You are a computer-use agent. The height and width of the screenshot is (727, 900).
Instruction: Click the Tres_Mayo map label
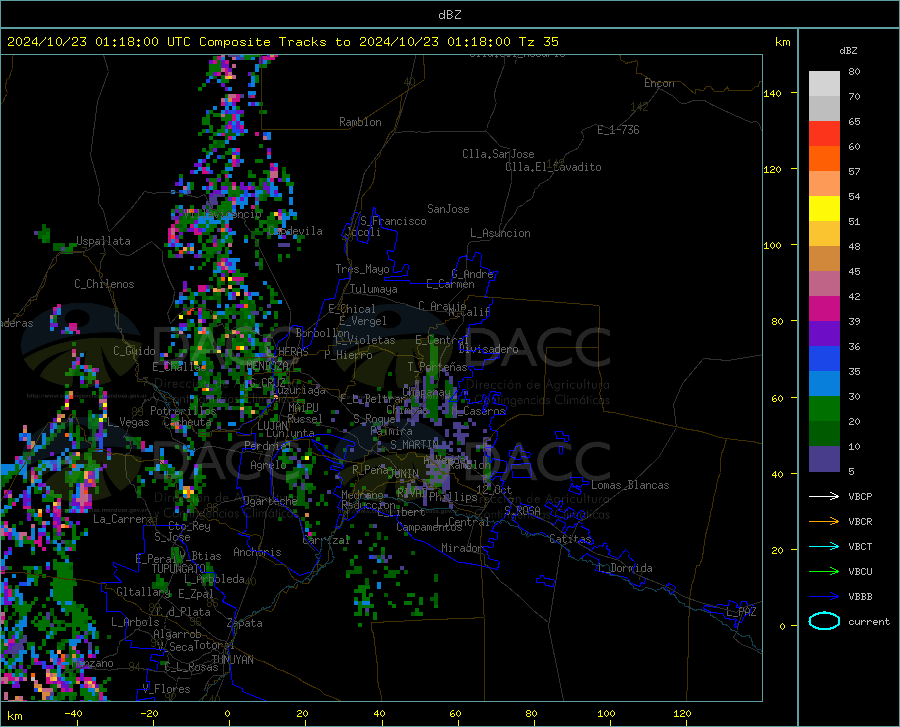pyautogui.click(x=362, y=269)
